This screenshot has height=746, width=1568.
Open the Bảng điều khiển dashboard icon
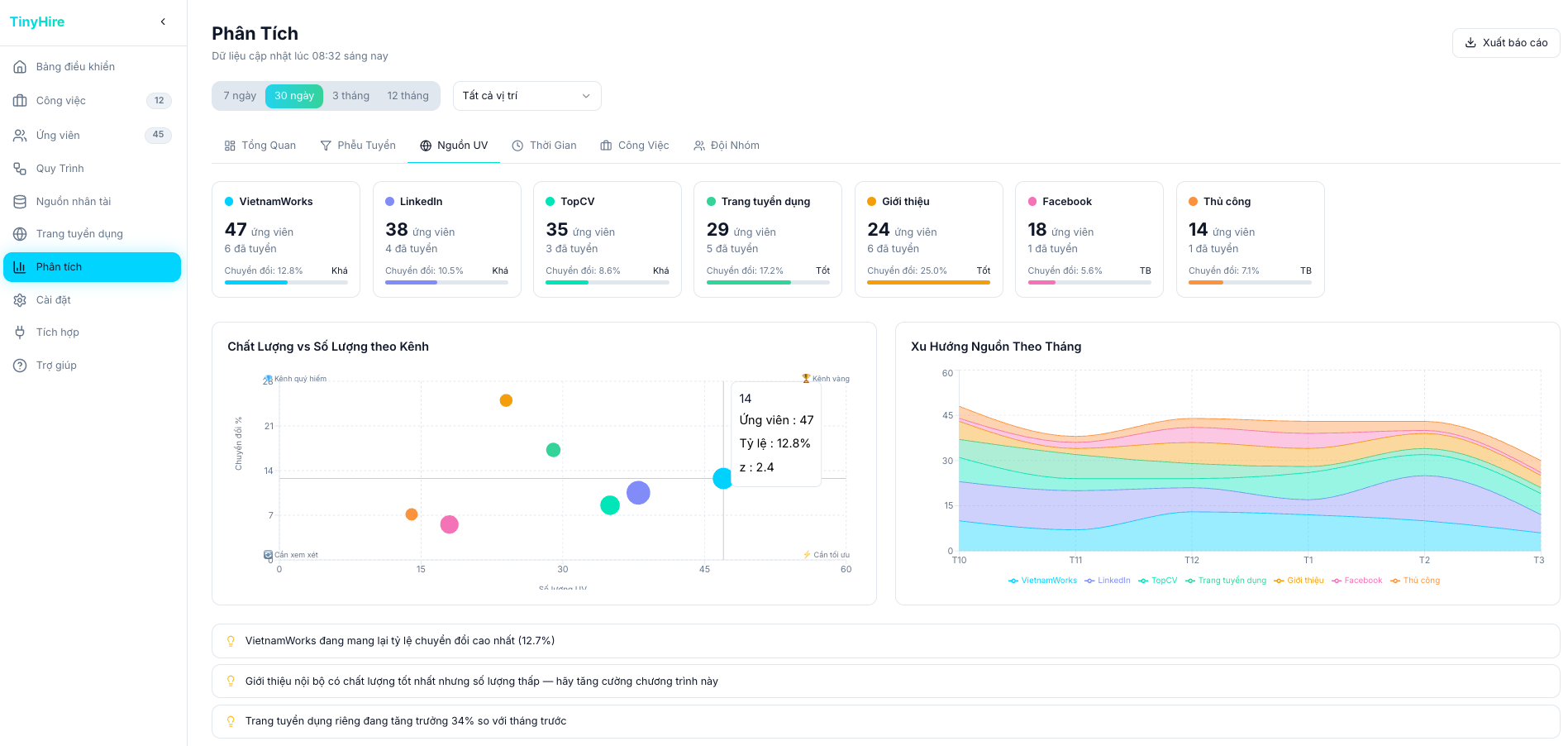tap(20, 66)
